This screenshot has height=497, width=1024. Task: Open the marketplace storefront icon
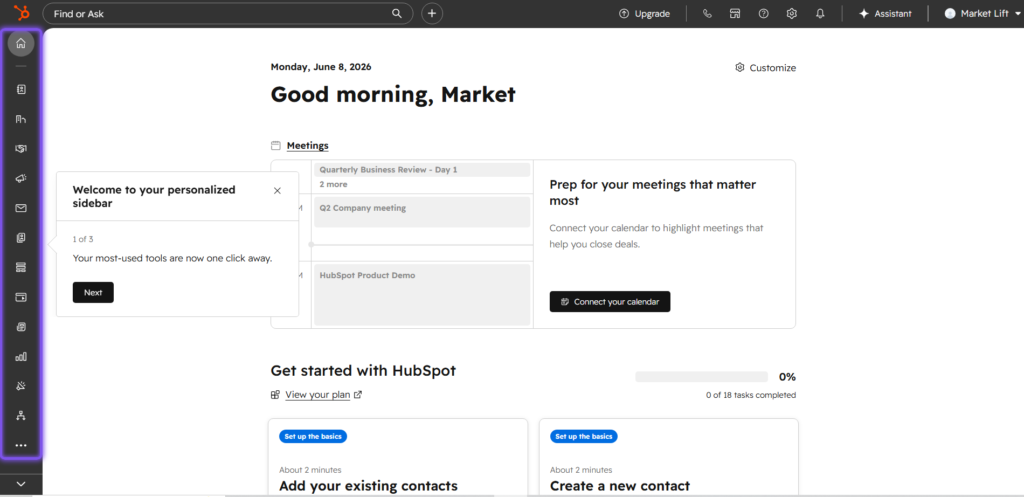pyautogui.click(x=735, y=13)
